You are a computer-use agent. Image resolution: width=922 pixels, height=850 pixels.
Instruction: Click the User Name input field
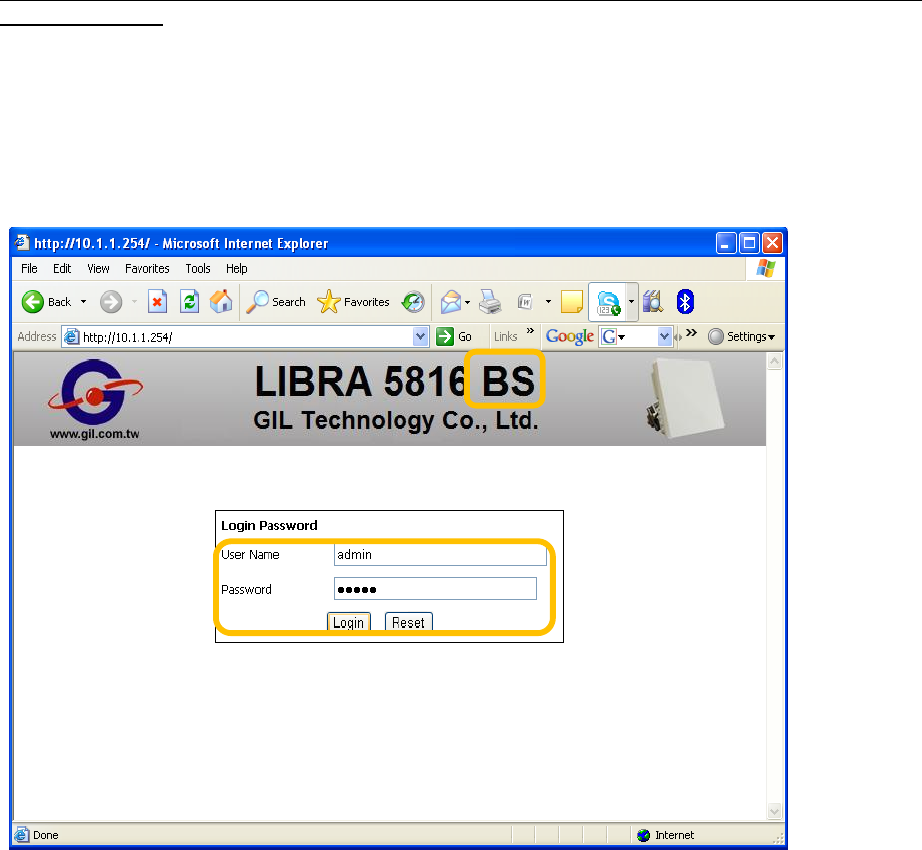click(x=440, y=555)
